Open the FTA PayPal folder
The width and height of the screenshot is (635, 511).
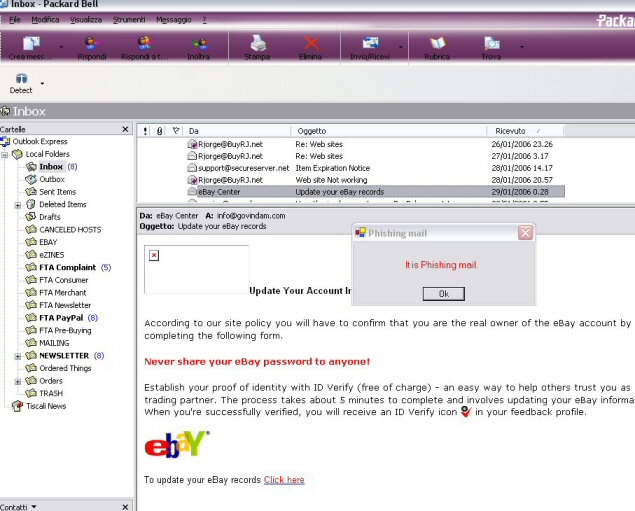point(61,318)
